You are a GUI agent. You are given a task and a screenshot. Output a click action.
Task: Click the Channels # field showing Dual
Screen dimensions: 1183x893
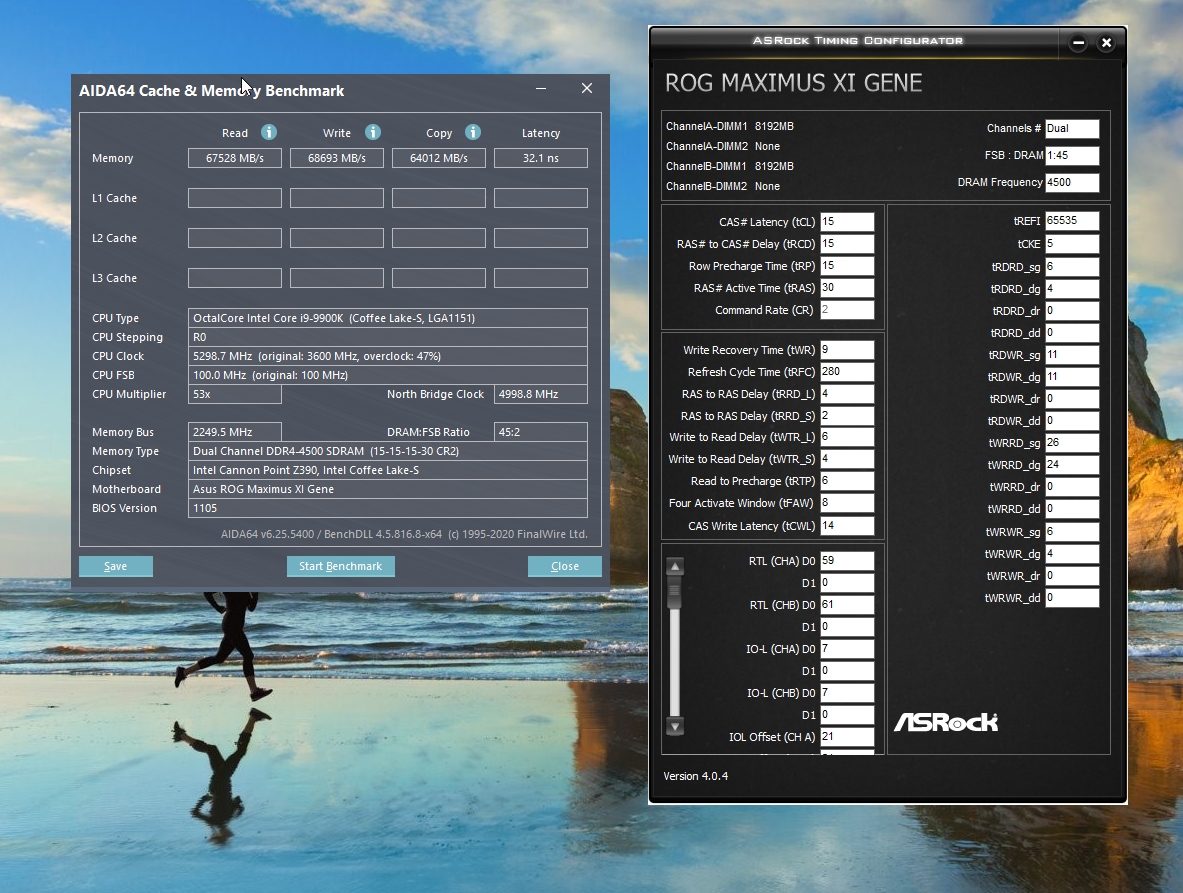pos(1072,128)
